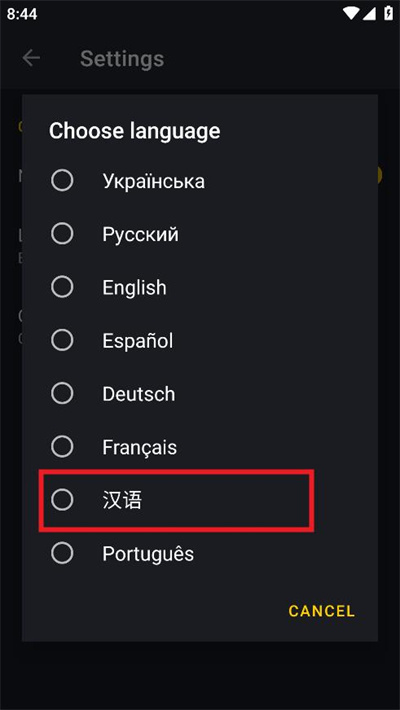Tap the back arrow next to Settings
The image size is (400, 710).
(31, 58)
